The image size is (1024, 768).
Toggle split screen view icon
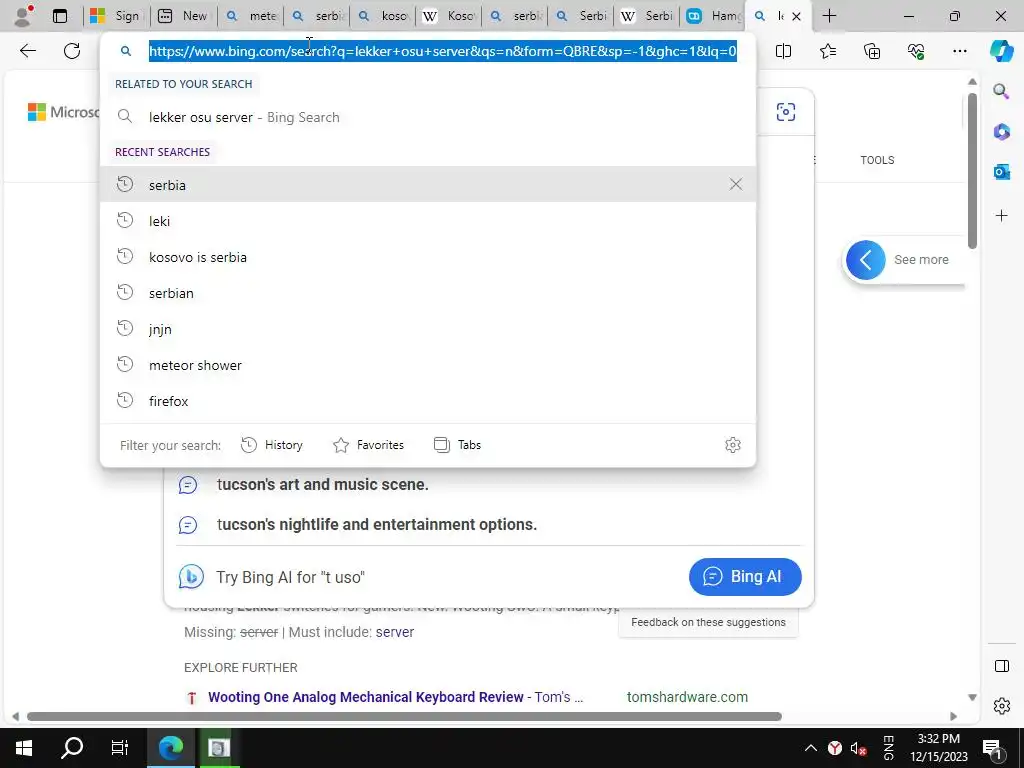point(783,51)
